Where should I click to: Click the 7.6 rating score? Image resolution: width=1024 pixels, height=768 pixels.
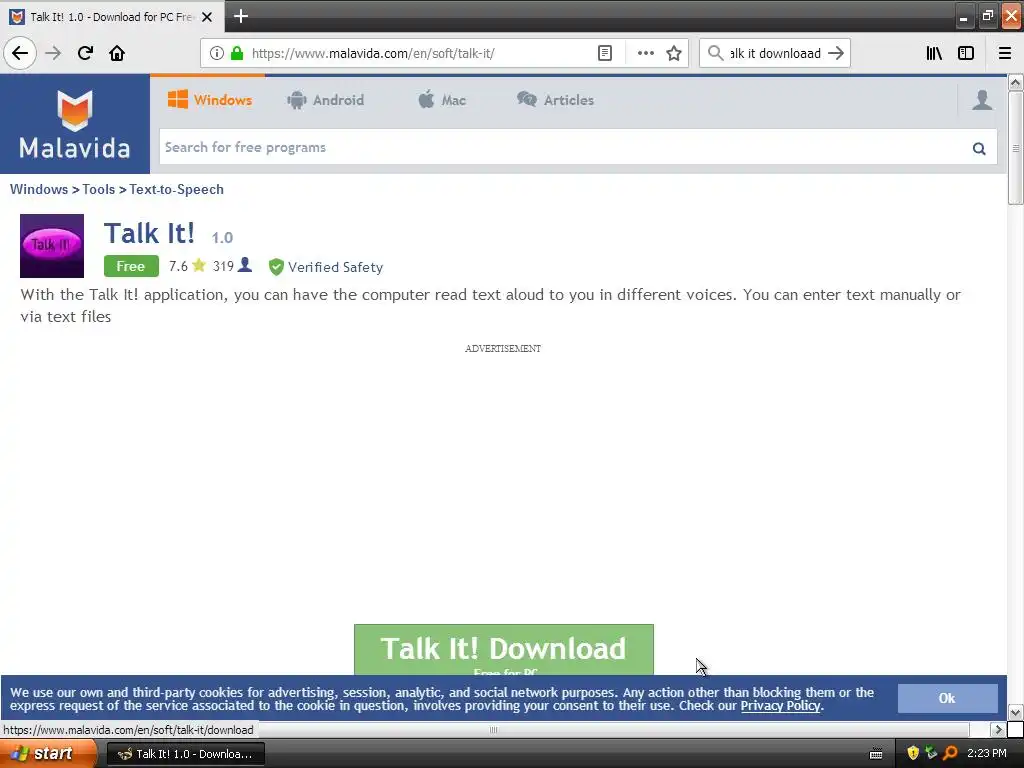178,266
